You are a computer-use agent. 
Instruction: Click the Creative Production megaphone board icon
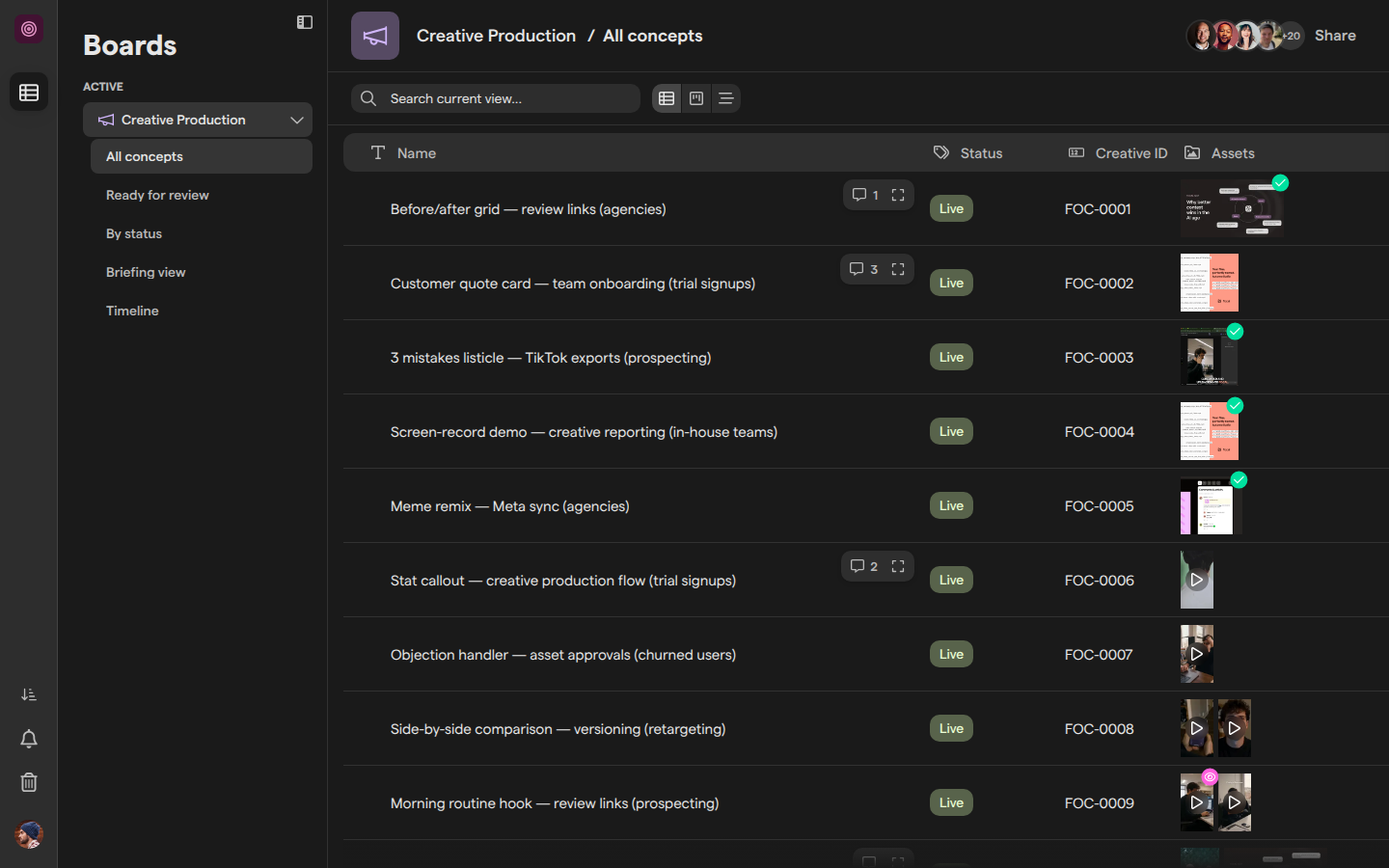pyautogui.click(x=375, y=36)
